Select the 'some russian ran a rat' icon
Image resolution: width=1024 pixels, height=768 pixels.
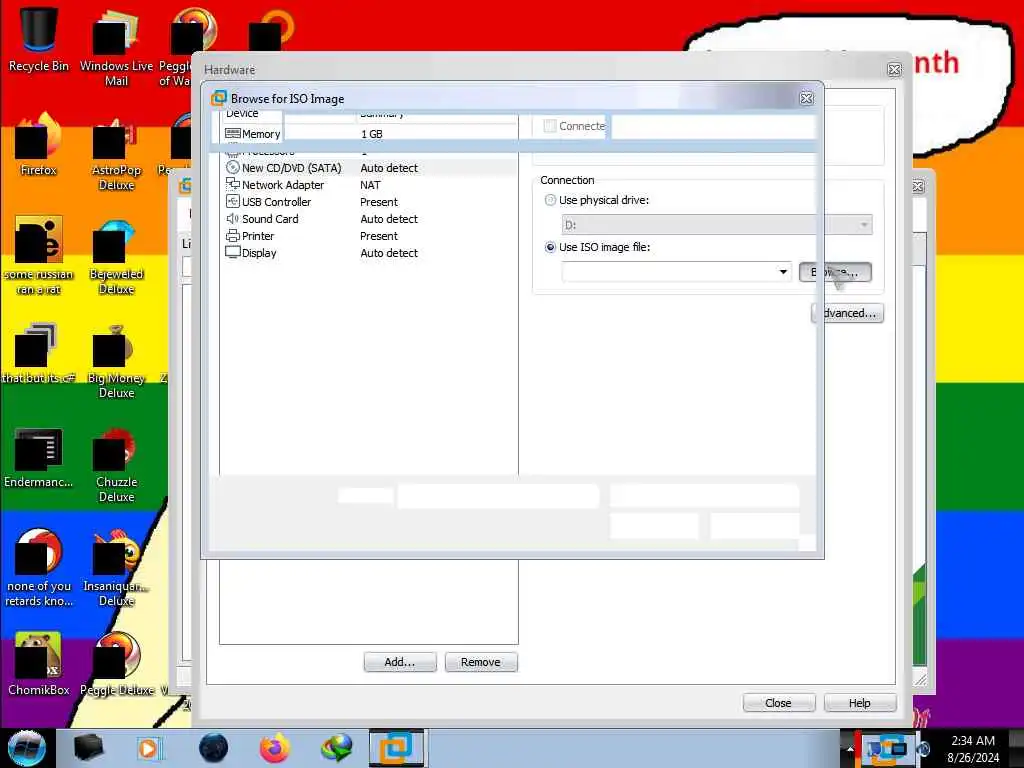click(x=39, y=255)
